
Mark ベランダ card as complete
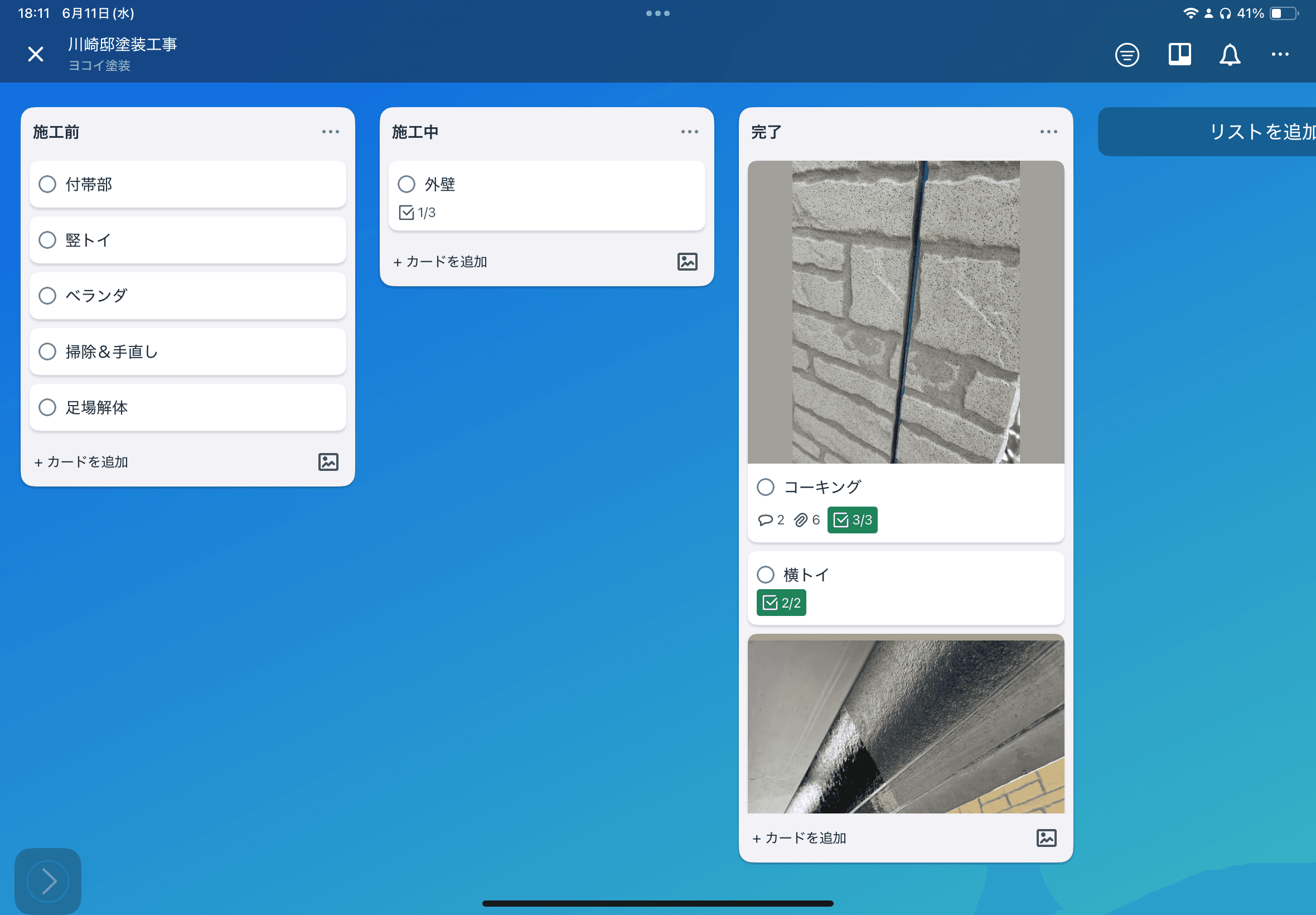point(47,296)
